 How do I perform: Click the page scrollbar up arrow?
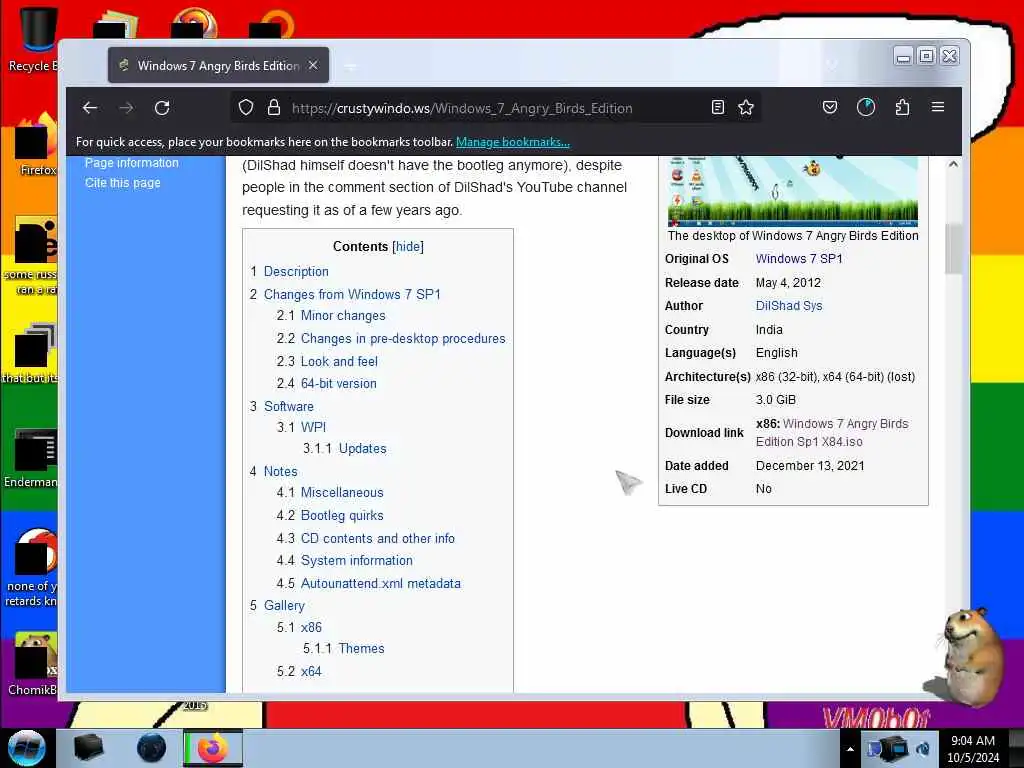click(x=953, y=164)
